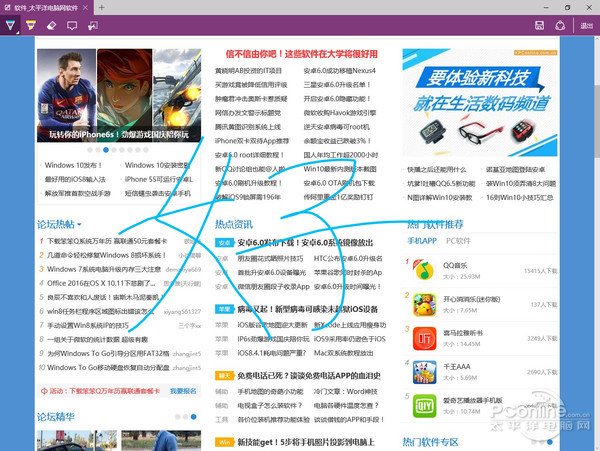Open iOS8.4.1耗电问题严重? article
The width and height of the screenshot is (600, 451).
(x=272, y=353)
